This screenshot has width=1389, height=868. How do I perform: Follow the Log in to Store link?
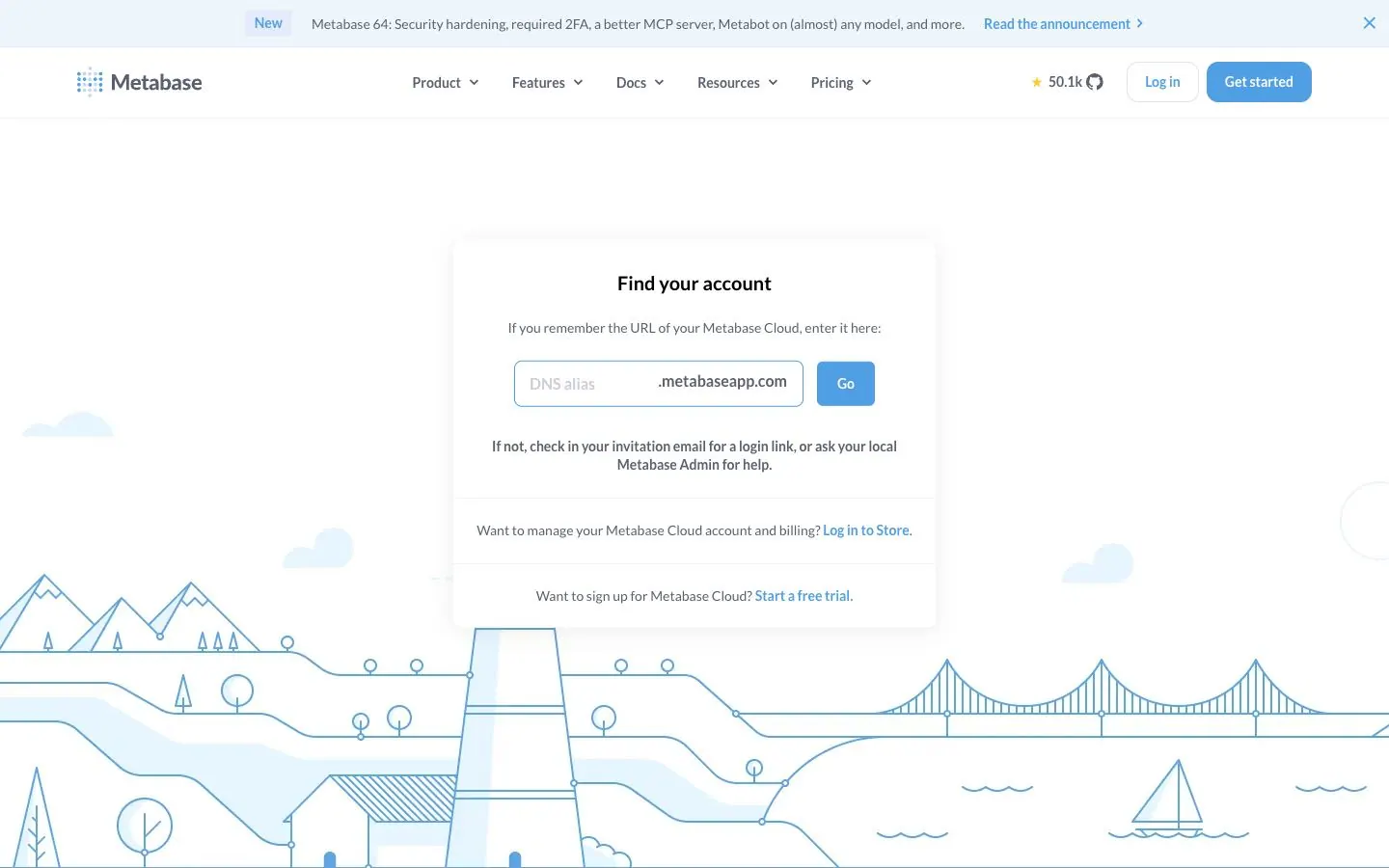tap(866, 530)
